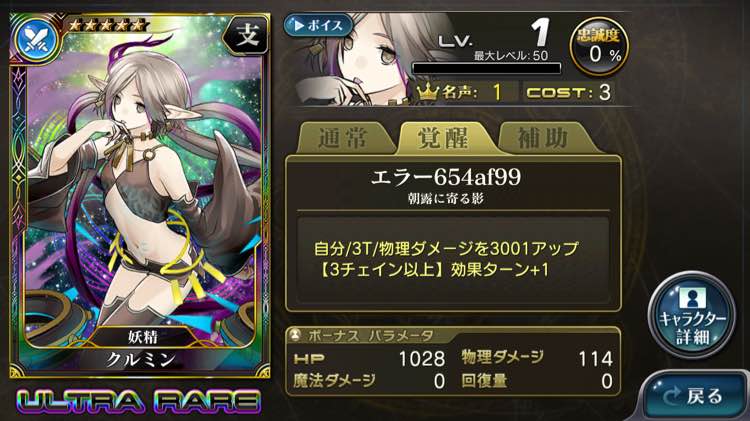Open the 補助 support tab
The height and width of the screenshot is (421, 750).
[542, 139]
